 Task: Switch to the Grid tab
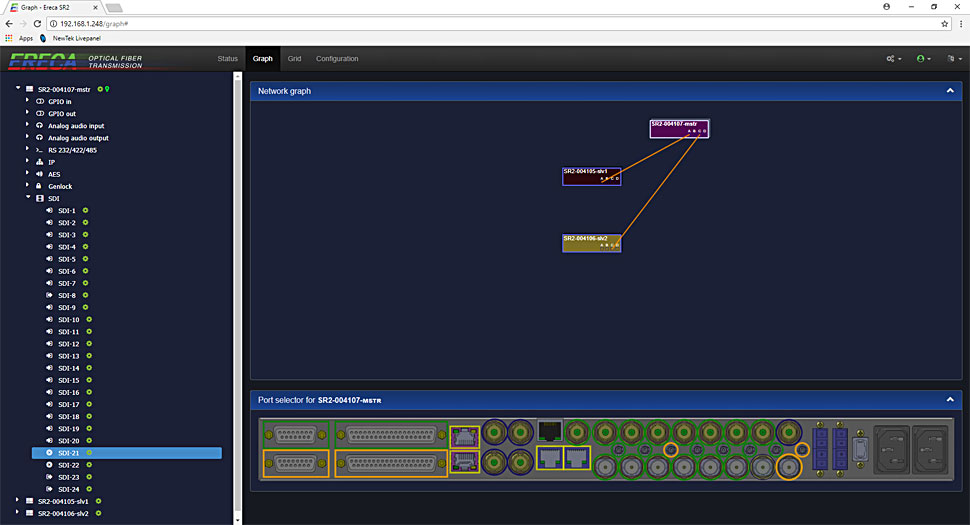click(x=294, y=59)
